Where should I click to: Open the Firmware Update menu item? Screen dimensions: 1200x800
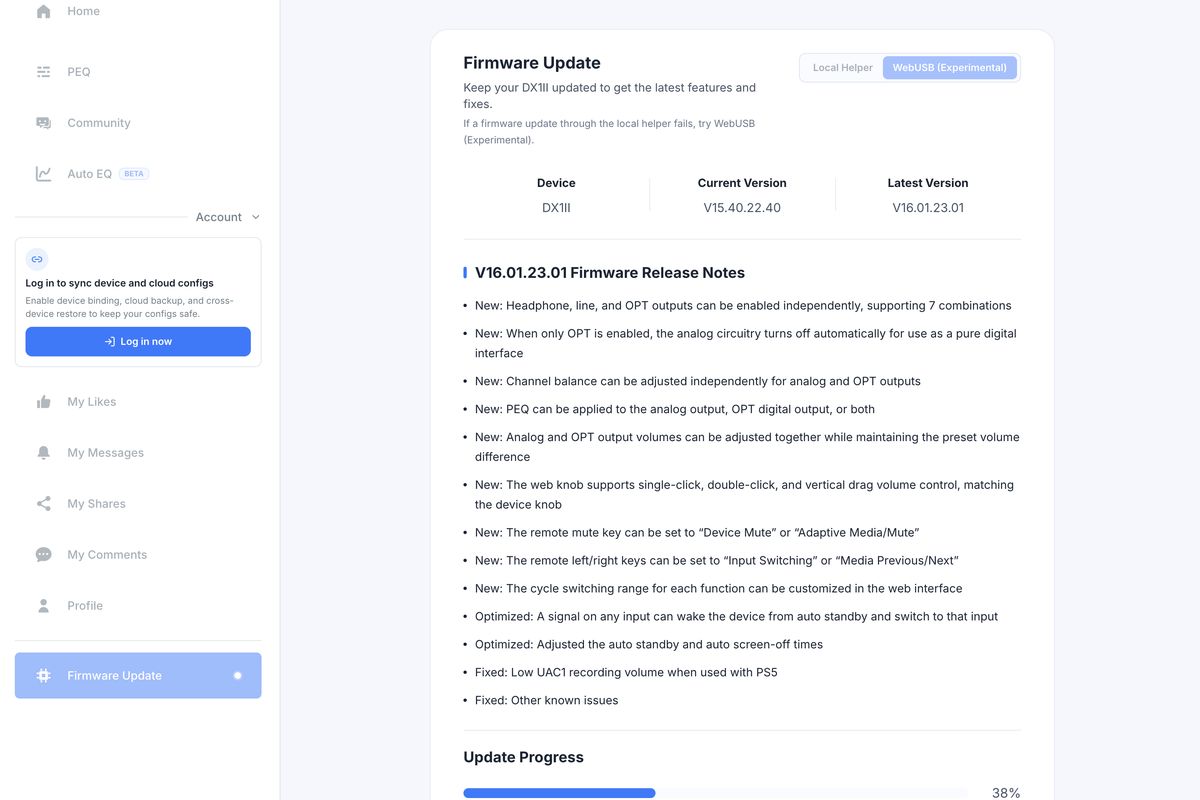tap(138, 676)
